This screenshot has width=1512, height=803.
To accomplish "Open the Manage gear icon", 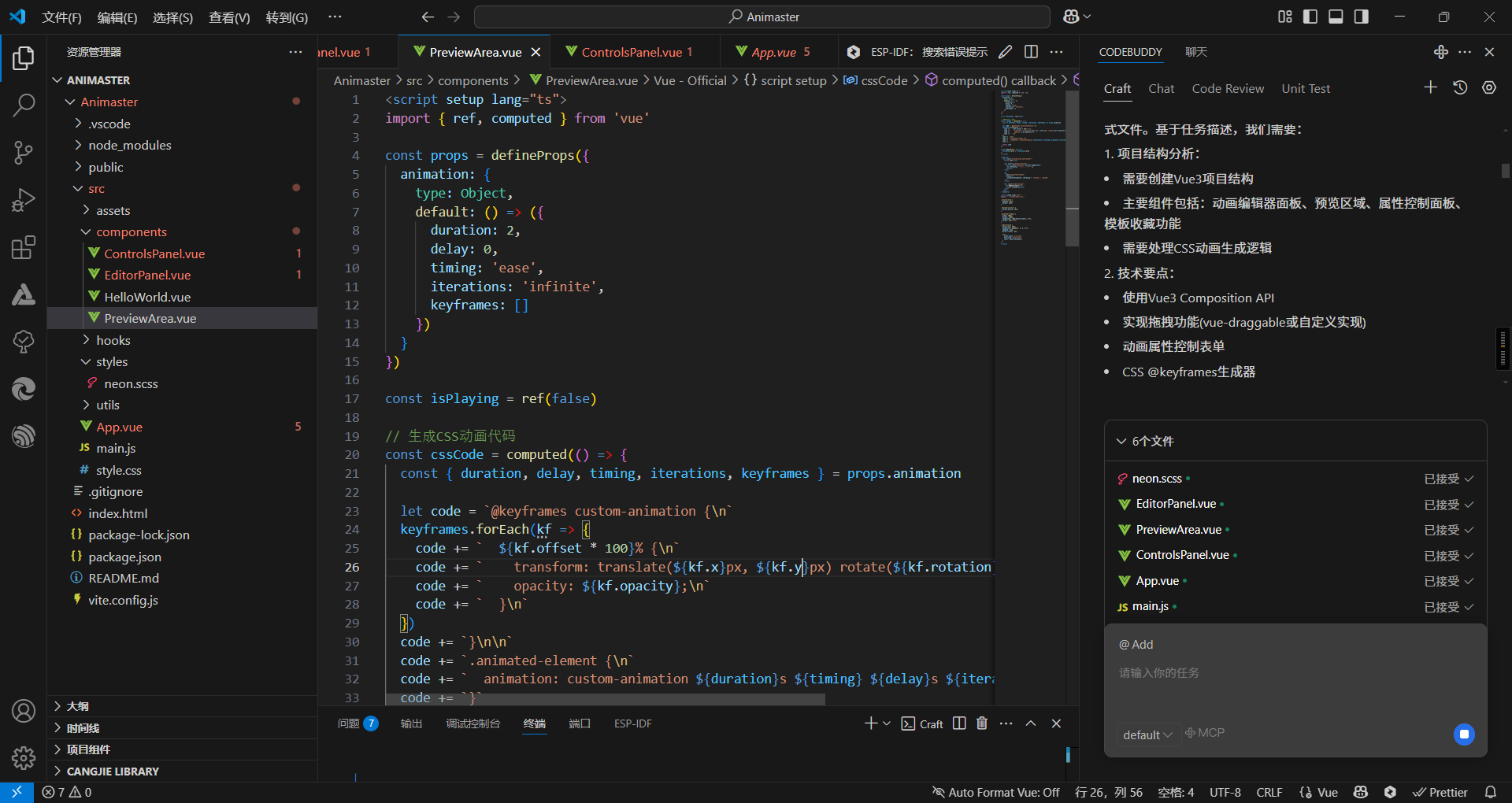I will click(24, 757).
